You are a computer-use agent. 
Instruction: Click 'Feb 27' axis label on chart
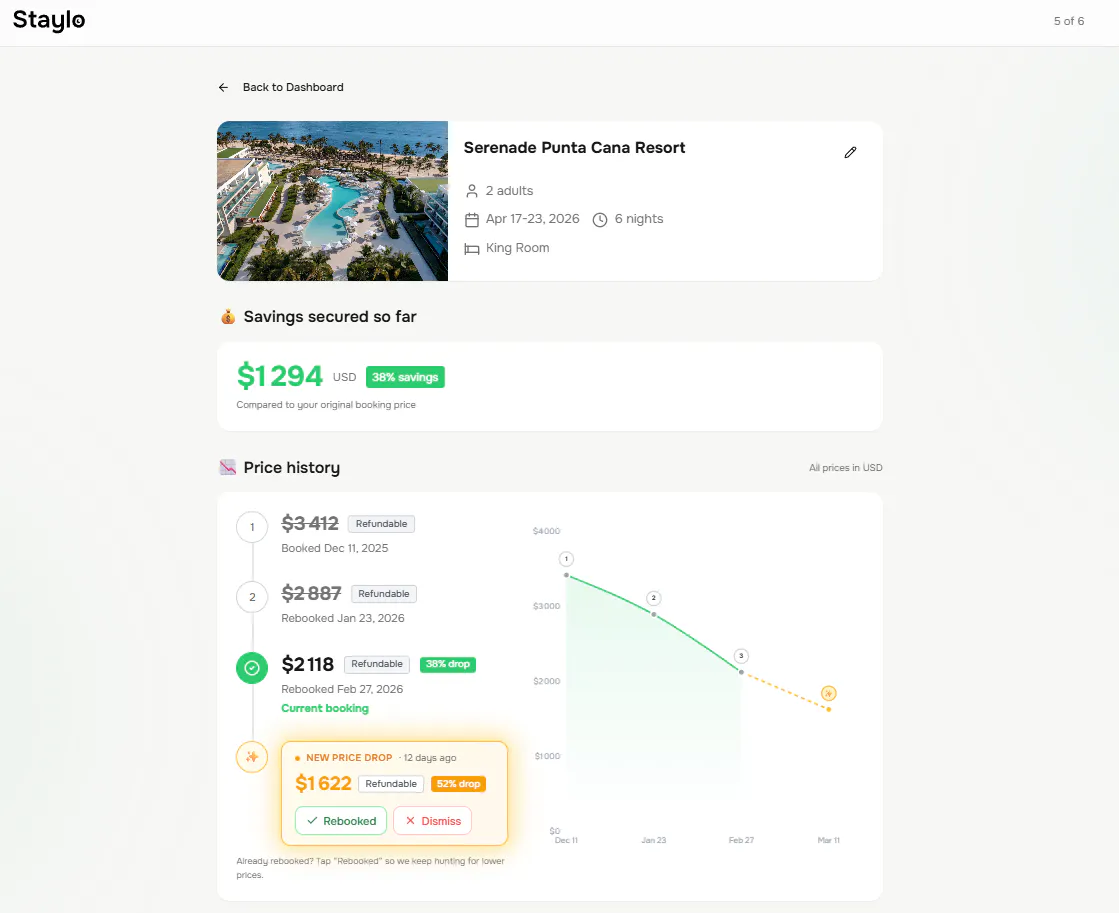741,840
